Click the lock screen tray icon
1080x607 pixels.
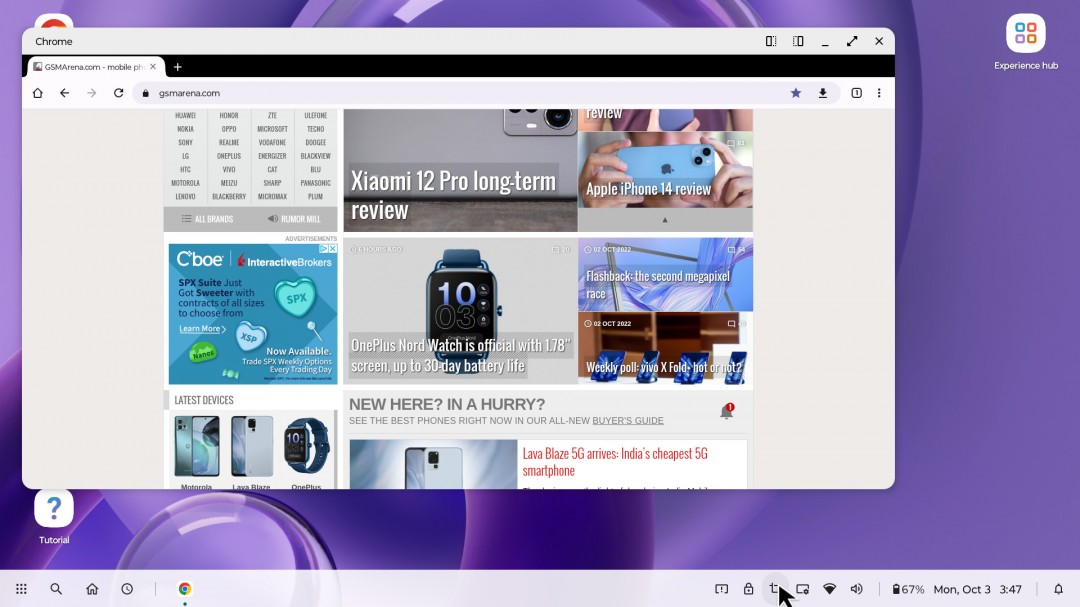click(x=748, y=589)
